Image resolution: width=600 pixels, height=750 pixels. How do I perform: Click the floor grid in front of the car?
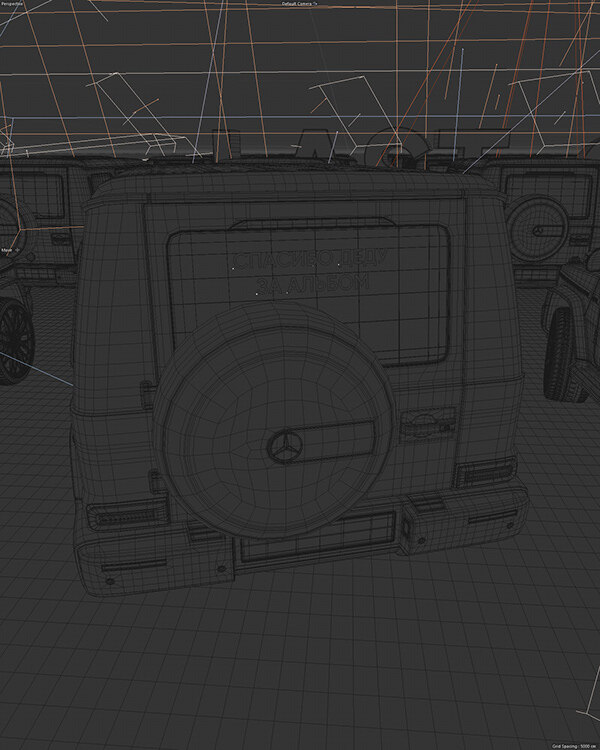pyautogui.click(x=300, y=680)
